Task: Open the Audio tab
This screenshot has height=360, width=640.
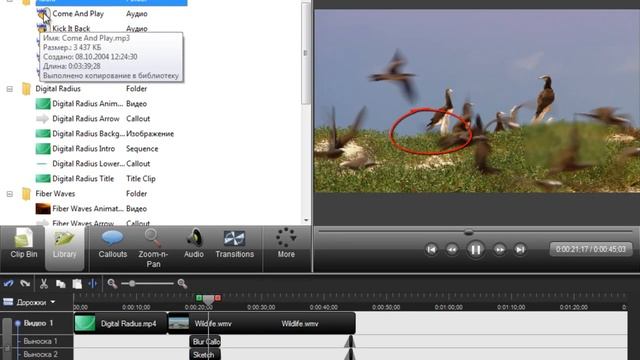Action: 193,244
